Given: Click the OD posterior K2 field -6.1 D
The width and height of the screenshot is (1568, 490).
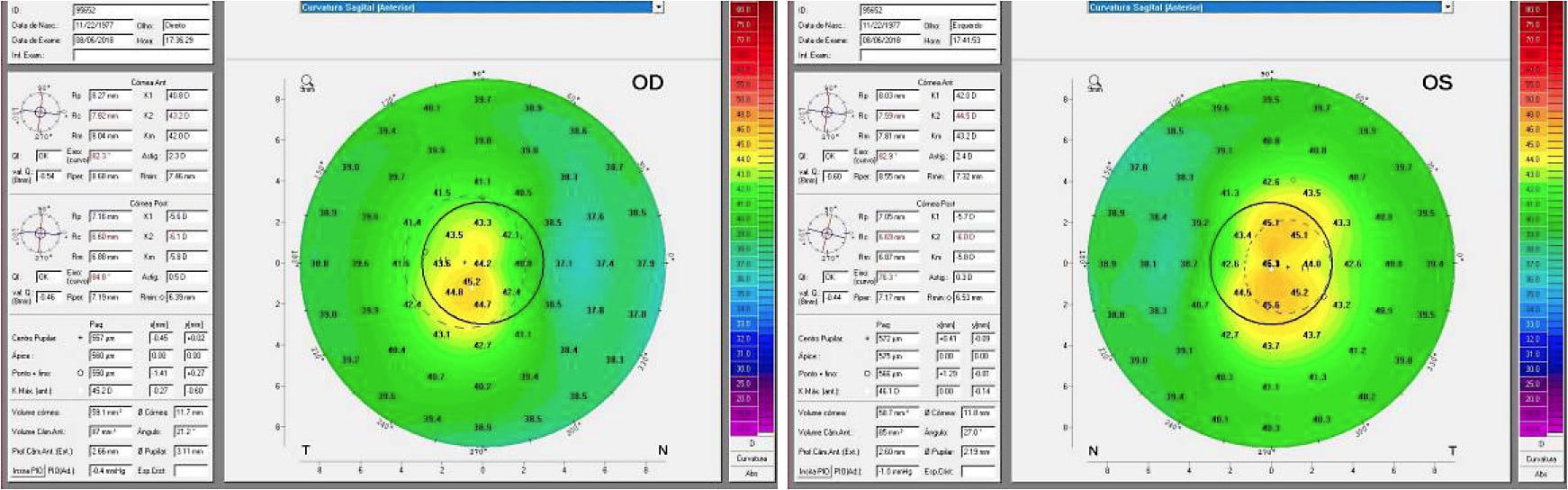Looking at the screenshot, I should pyautogui.click(x=186, y=236).
